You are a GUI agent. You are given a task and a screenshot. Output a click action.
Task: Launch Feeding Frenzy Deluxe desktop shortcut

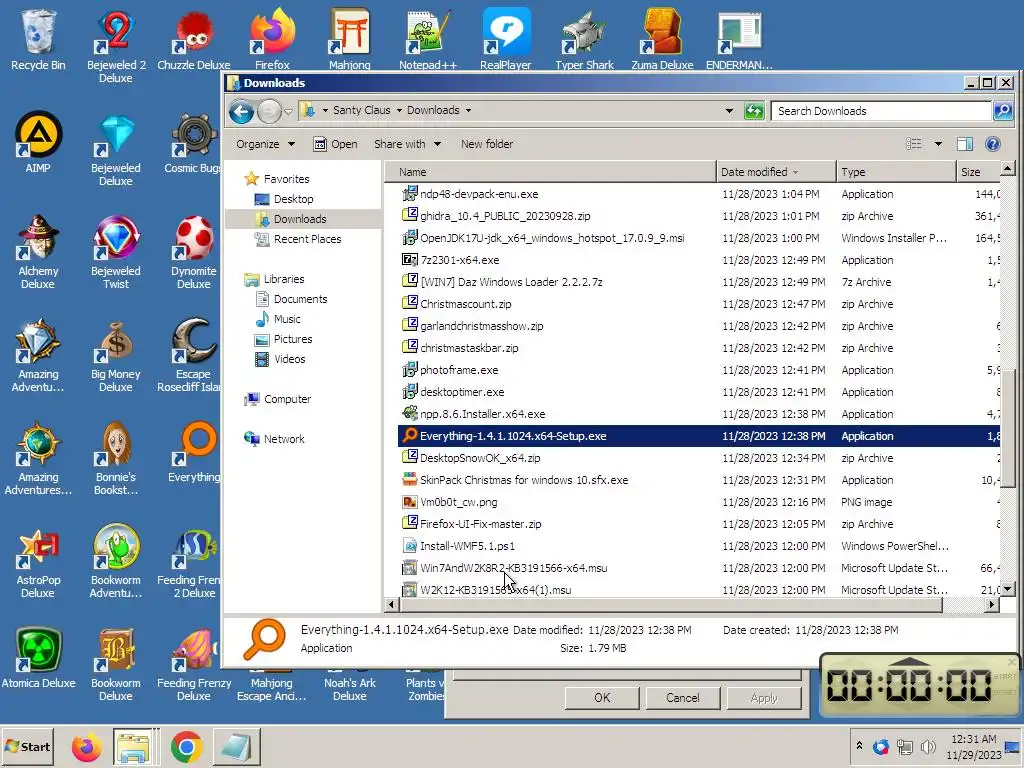pyautogui.click(x=193, y=665)
